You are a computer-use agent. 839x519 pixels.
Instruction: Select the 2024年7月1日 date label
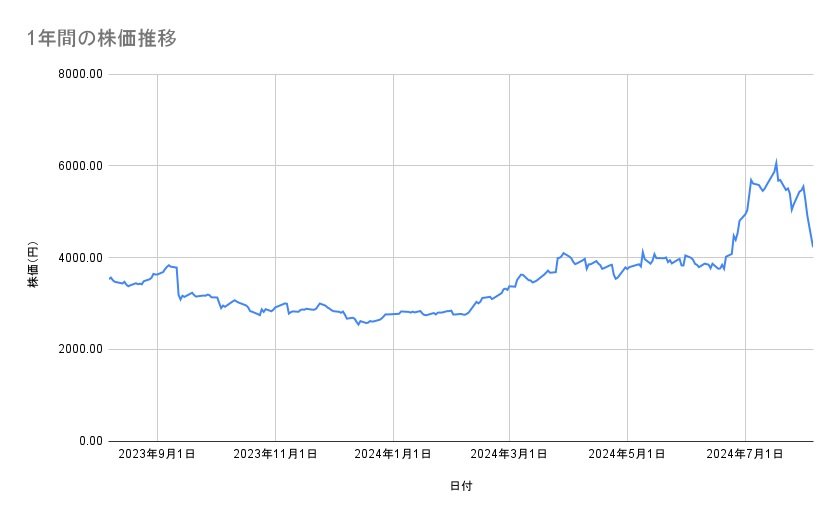point(745,454)
